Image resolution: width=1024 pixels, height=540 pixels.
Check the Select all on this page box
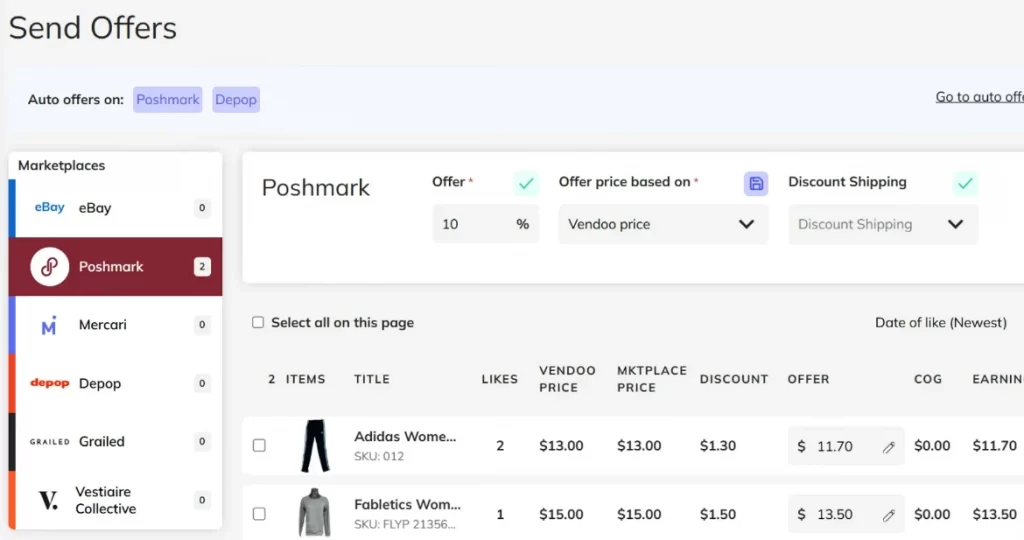pos(258,323)
